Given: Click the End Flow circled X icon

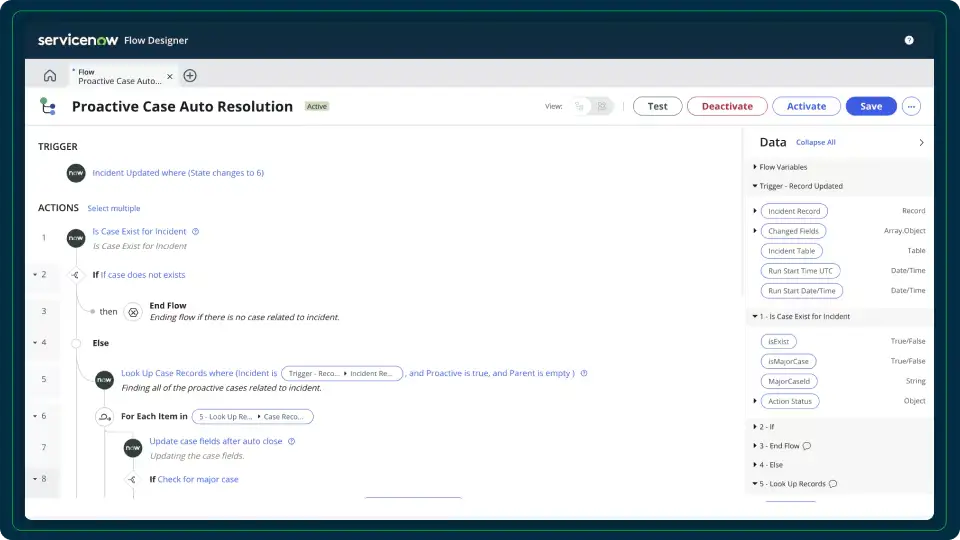Looking at the screenshot, I should [133, 311].
